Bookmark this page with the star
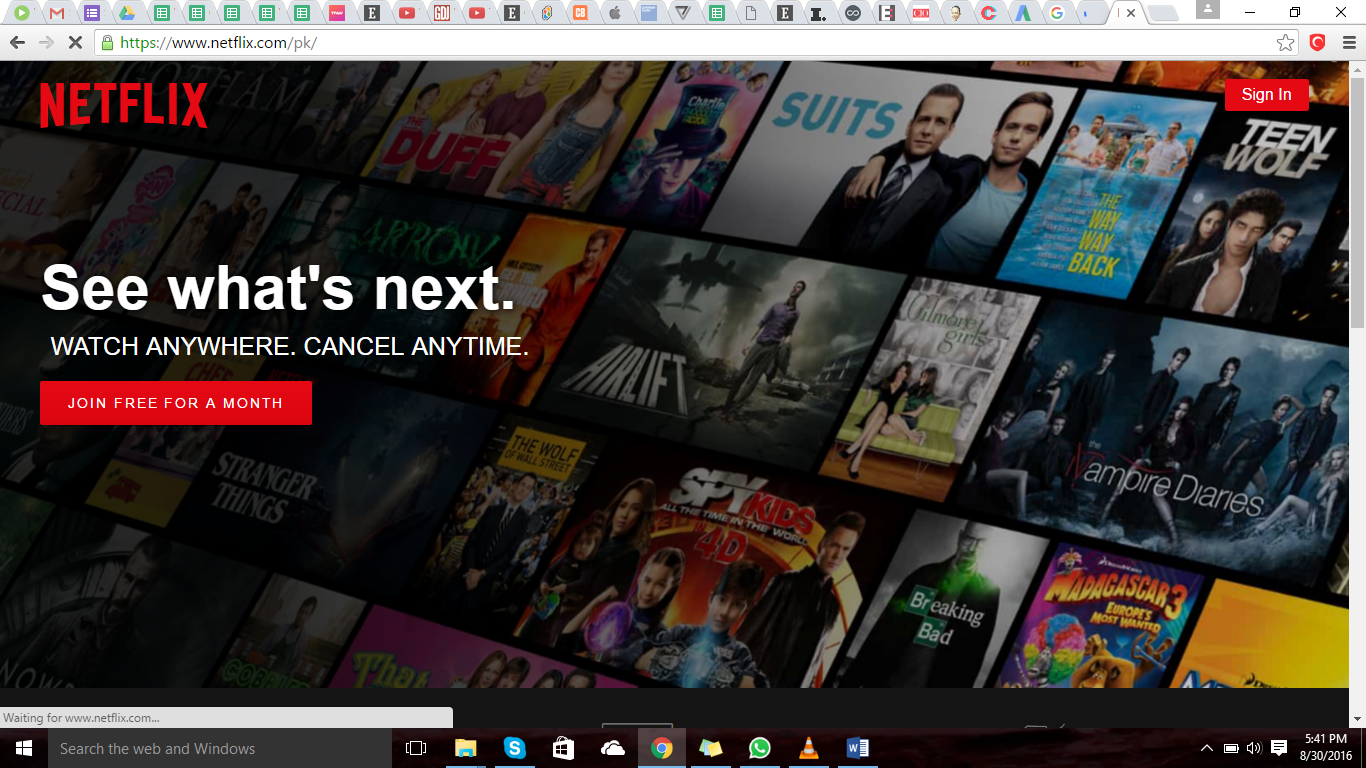 1286,43
